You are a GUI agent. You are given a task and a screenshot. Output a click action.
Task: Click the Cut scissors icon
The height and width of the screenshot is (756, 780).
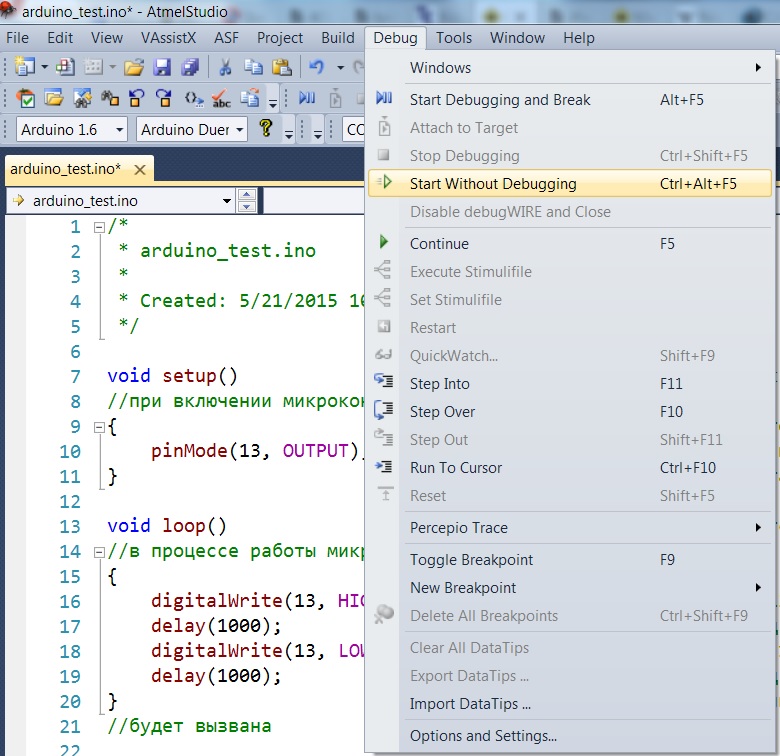coord(226,68)
